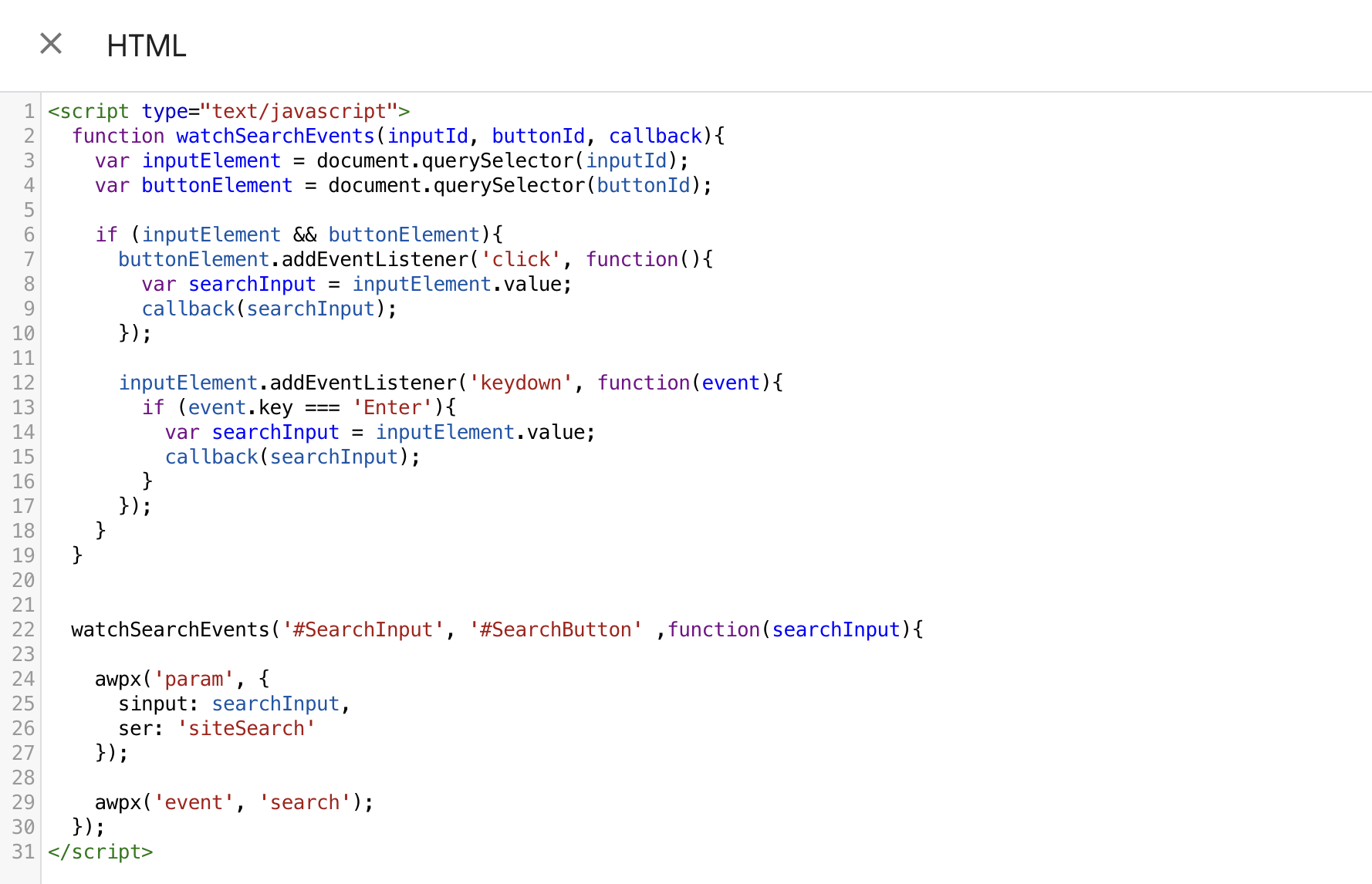The height and width of the screenshot is (884, 1372).
Task: Click sinput property on line 25
Action: pos(153,704)
